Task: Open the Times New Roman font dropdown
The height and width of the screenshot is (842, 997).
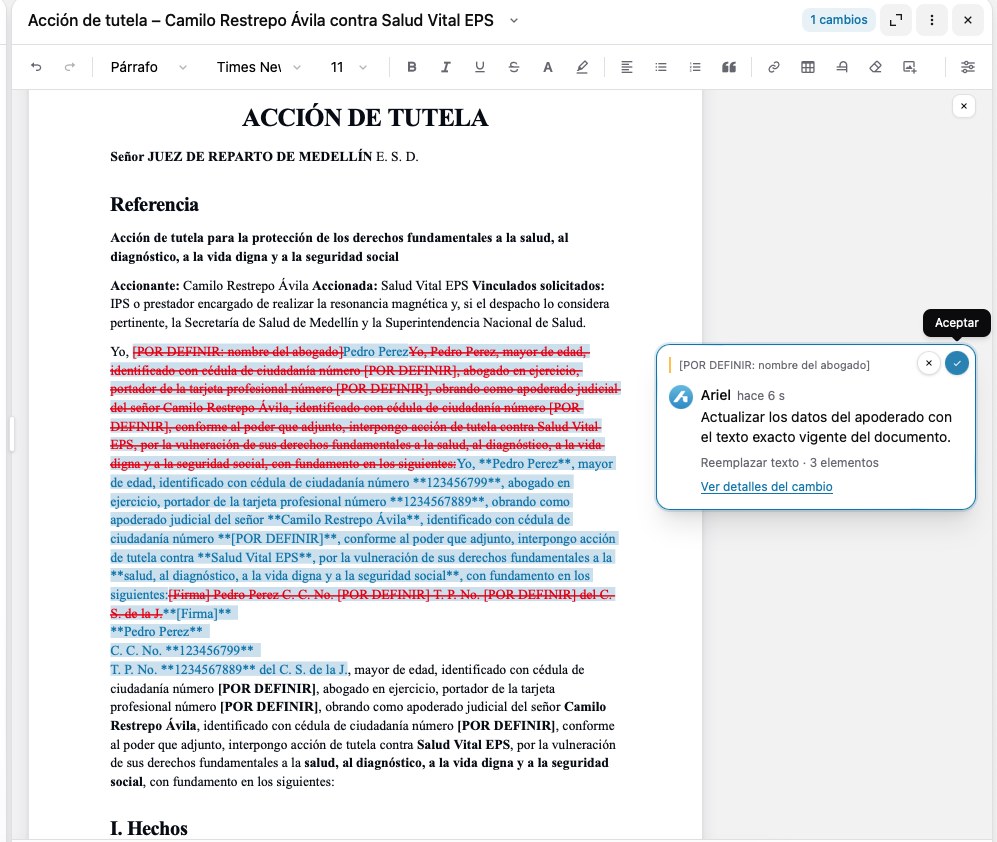Action: pyautogui.click(x=258, y=67)
